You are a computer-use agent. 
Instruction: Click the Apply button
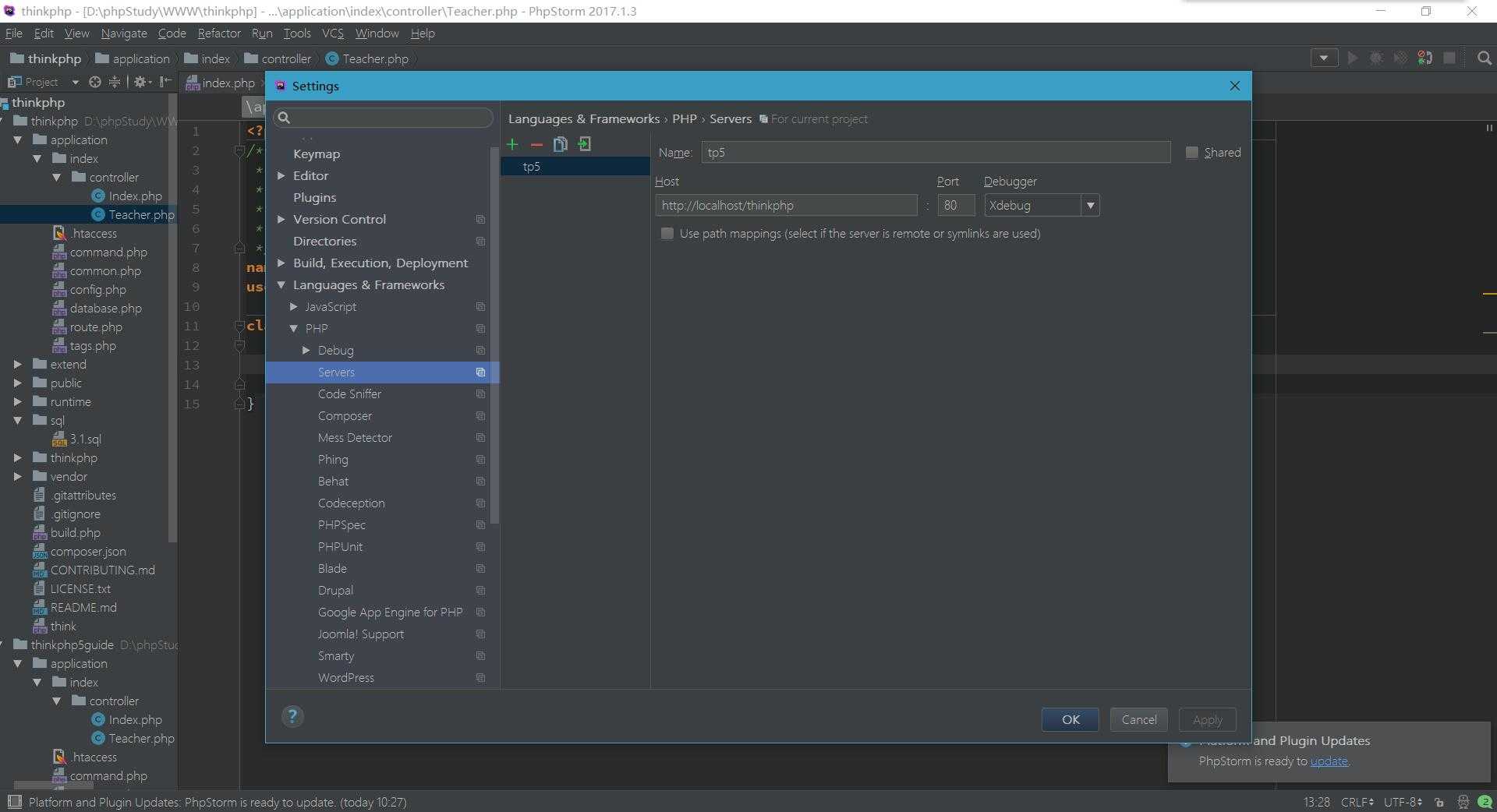(1207, 719)
